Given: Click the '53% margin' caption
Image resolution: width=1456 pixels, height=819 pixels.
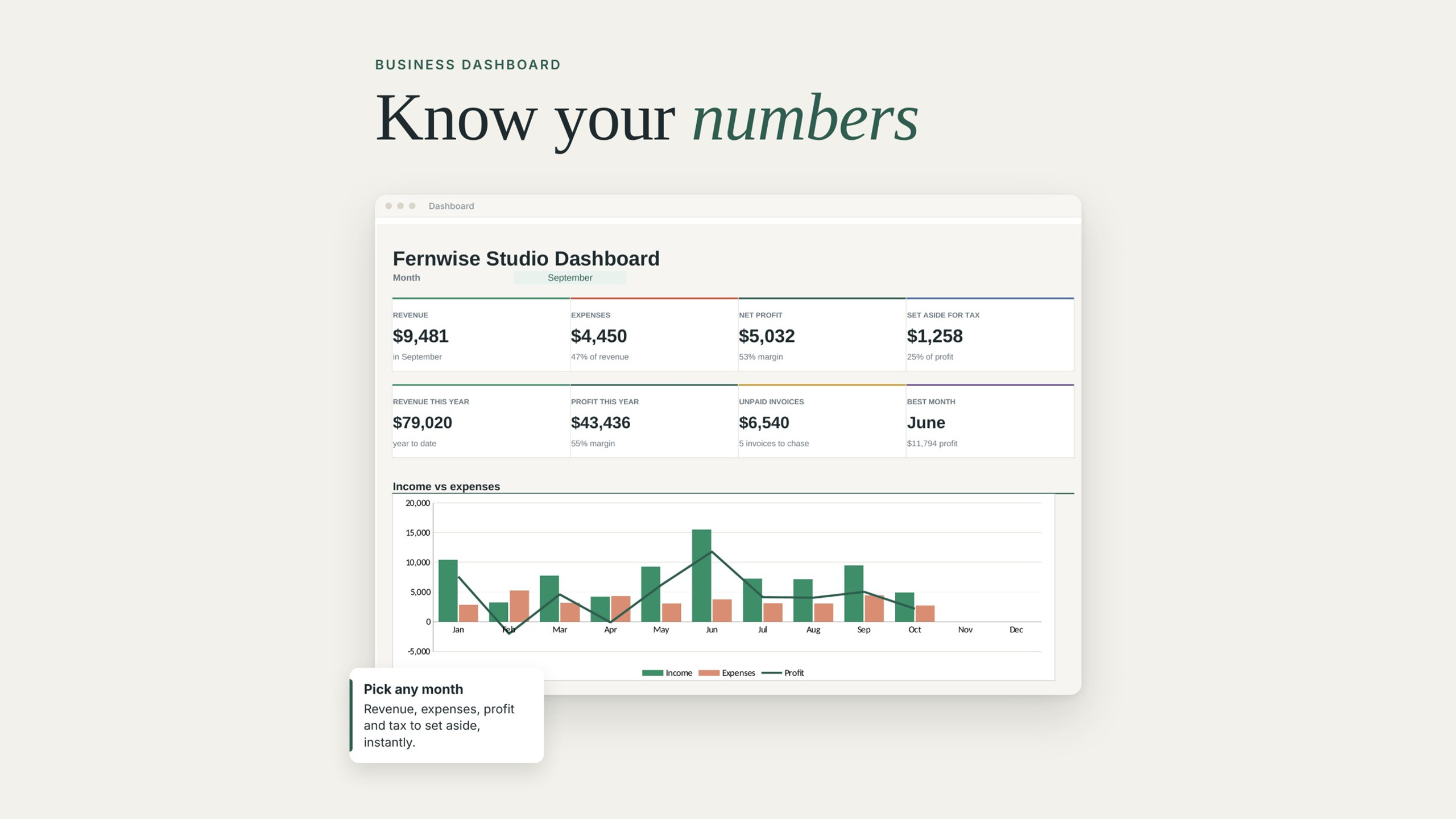Looking at the screenshot, I should click(760, 357).
